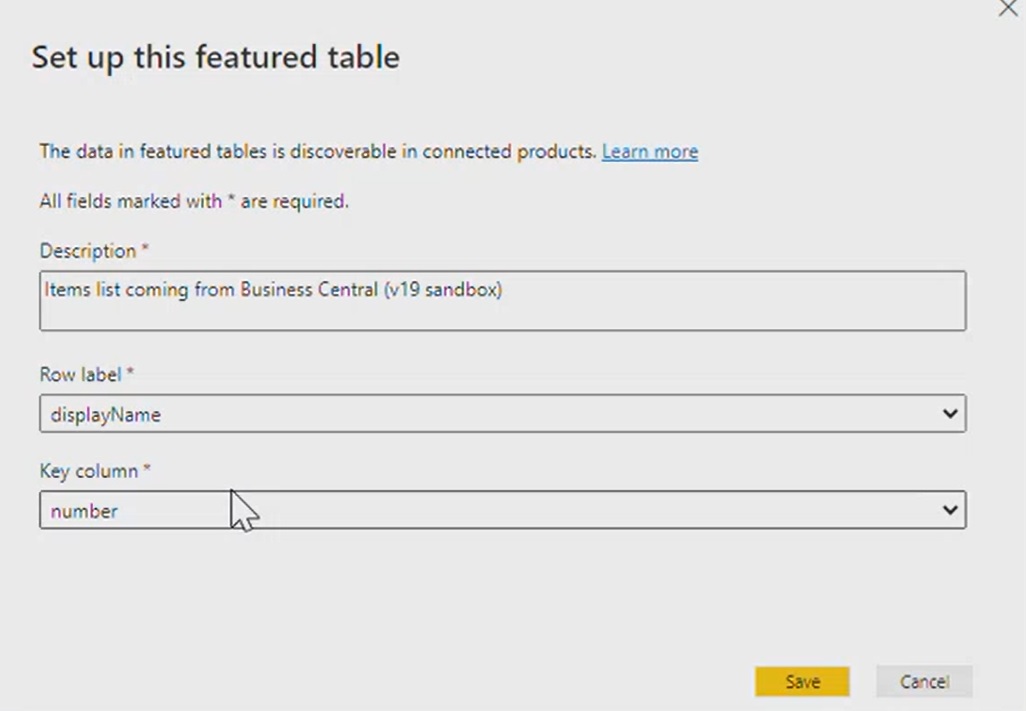Close the featured table dialog

click(x=1007, y=9)
